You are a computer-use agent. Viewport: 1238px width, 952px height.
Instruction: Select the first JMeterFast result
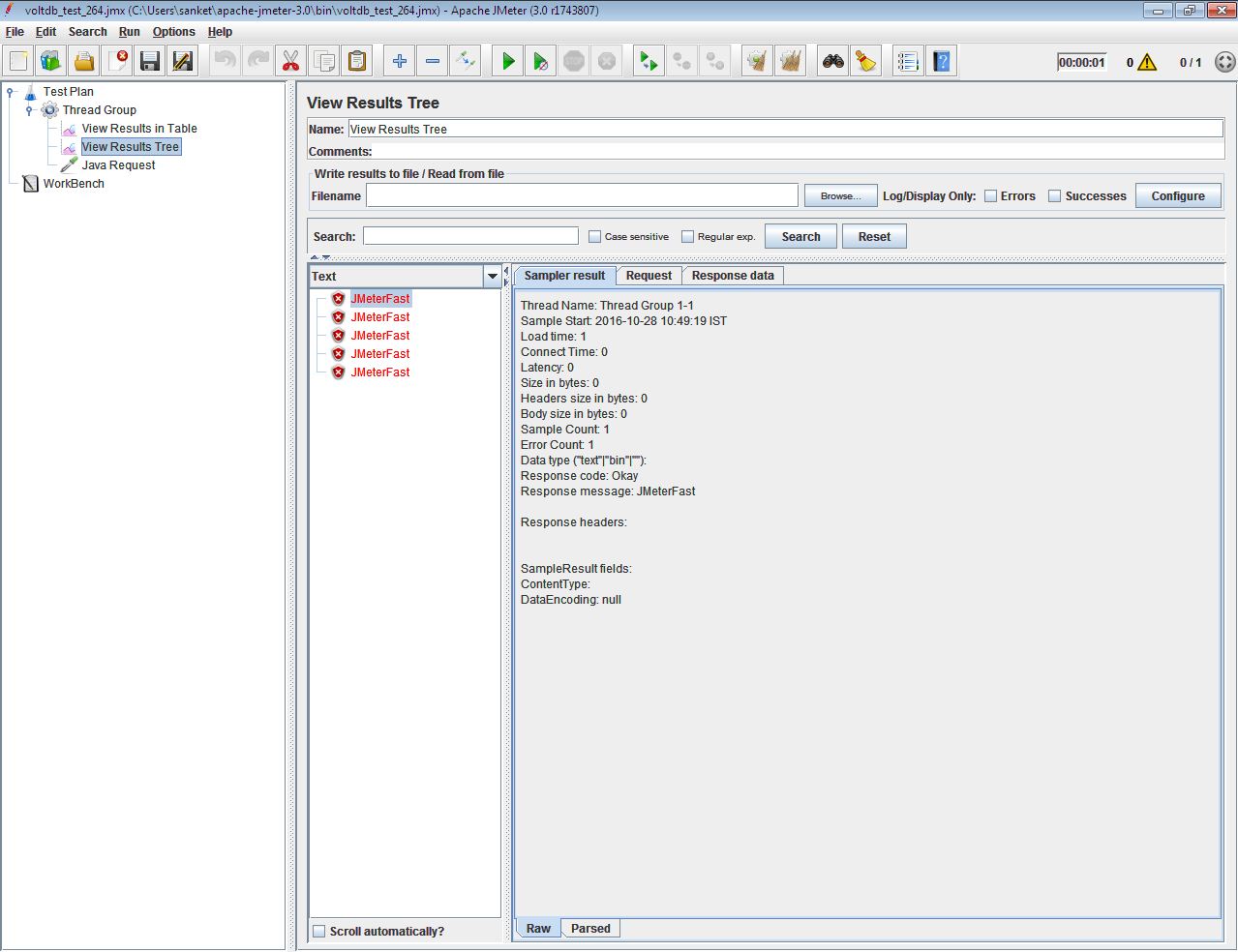coord(380,299)
